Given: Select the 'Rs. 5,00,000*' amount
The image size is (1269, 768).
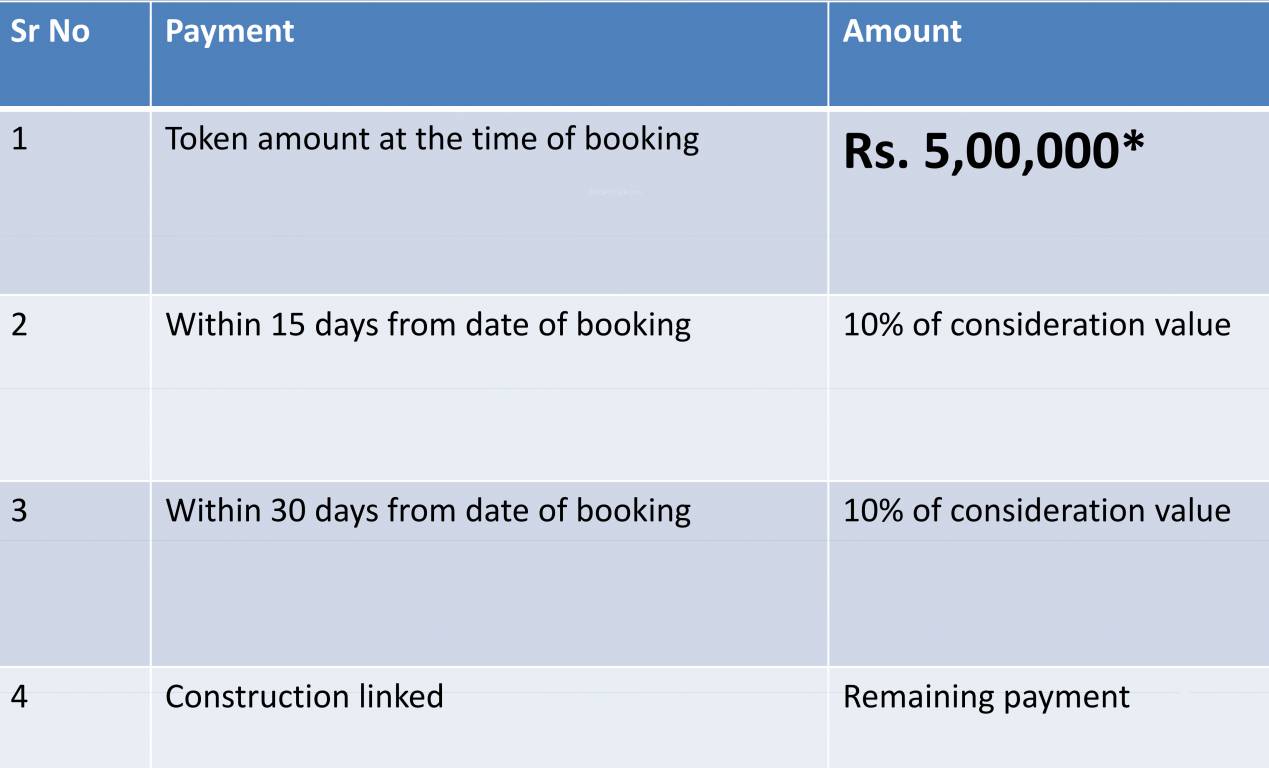Looking at the screenshot, I should click(993, 152).
